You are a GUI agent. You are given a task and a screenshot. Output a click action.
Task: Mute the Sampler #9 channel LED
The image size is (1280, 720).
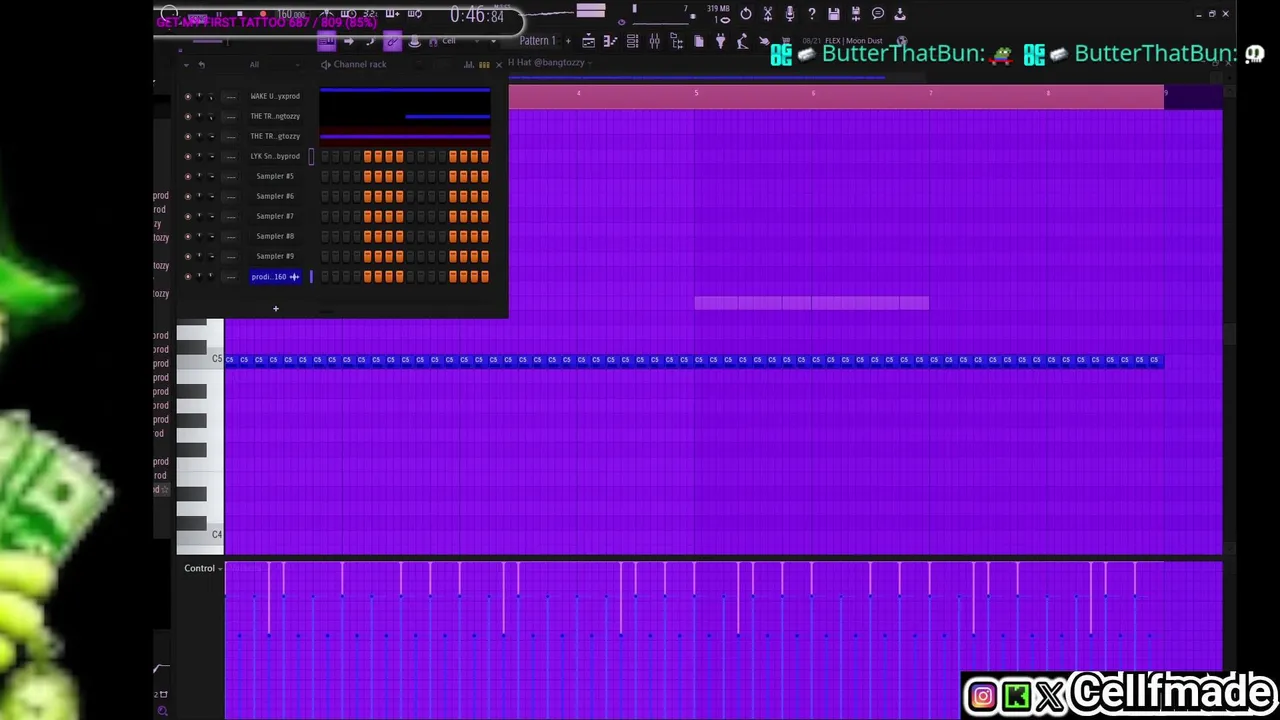pos(187,256)
